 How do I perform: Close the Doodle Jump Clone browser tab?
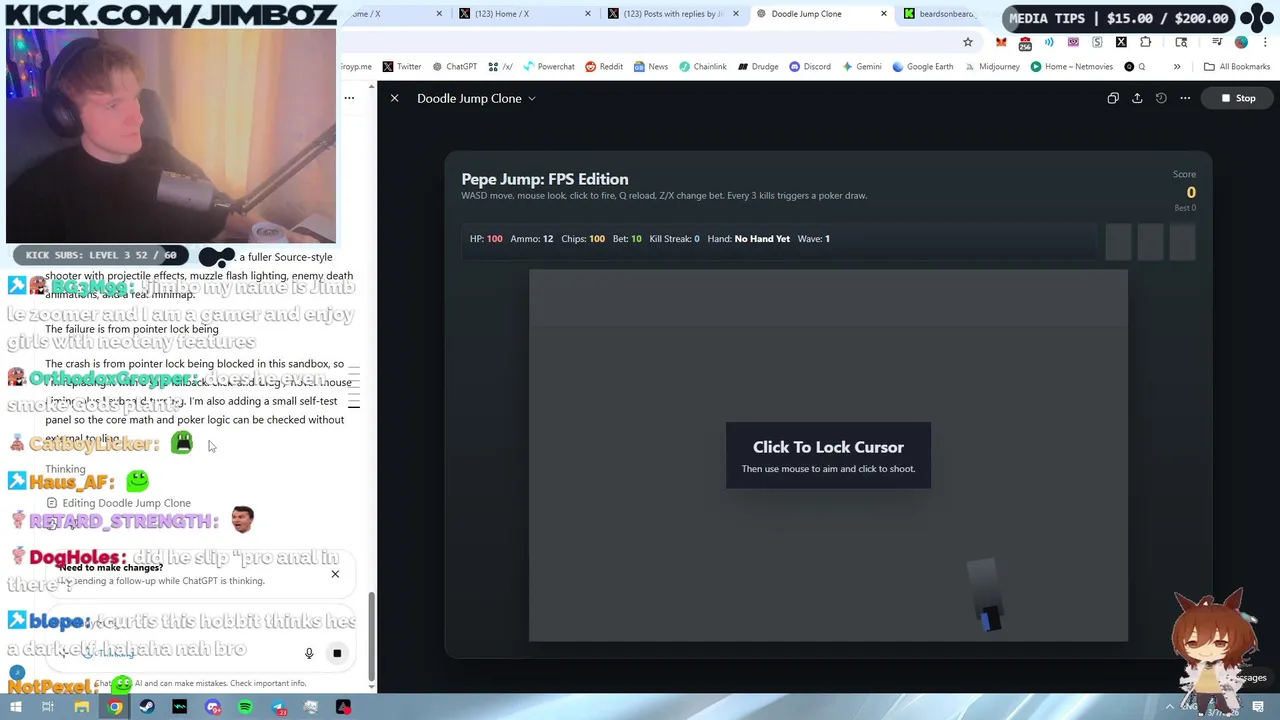pos(884,14)
